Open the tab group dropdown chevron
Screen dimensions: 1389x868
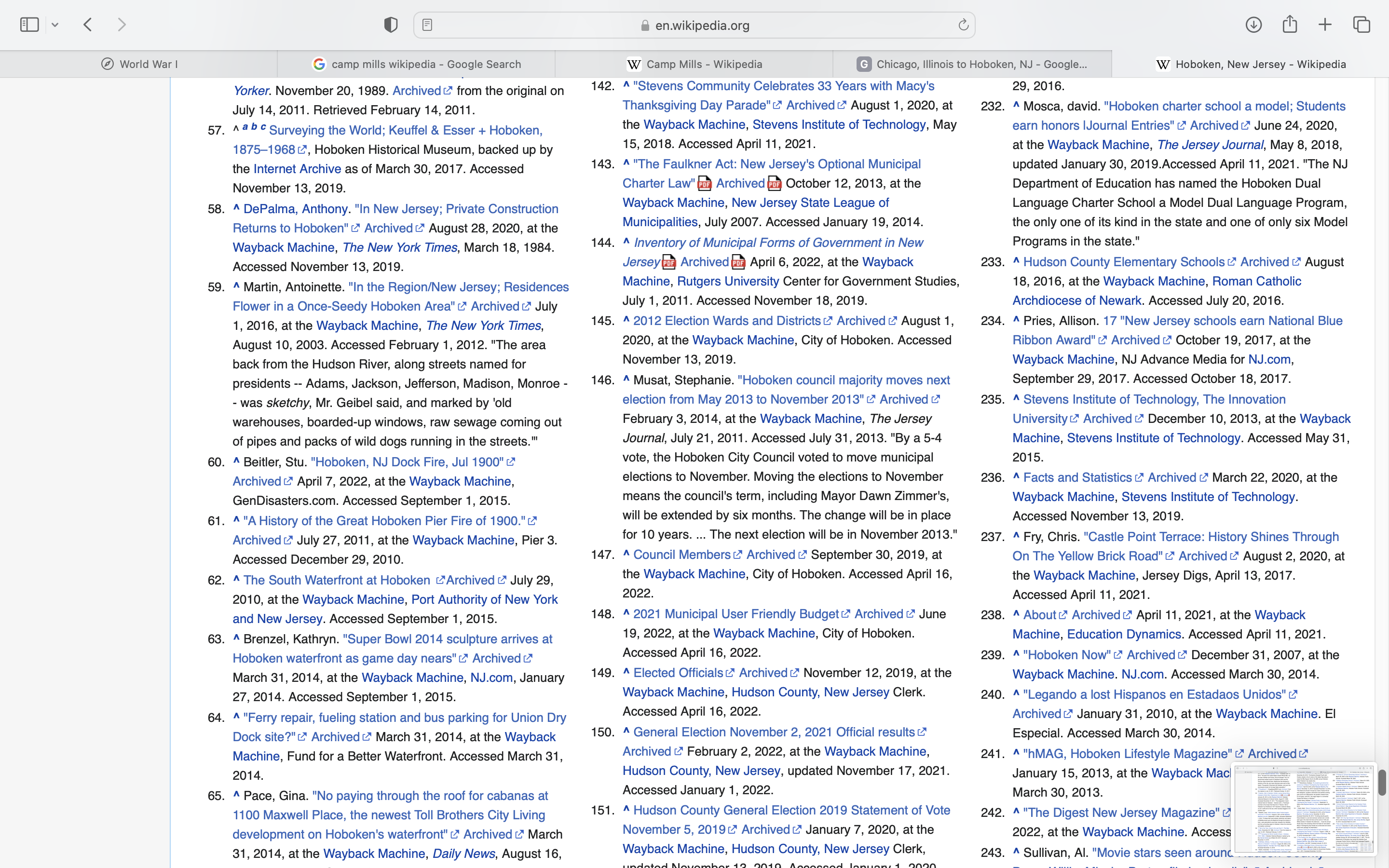coord(55,25)
